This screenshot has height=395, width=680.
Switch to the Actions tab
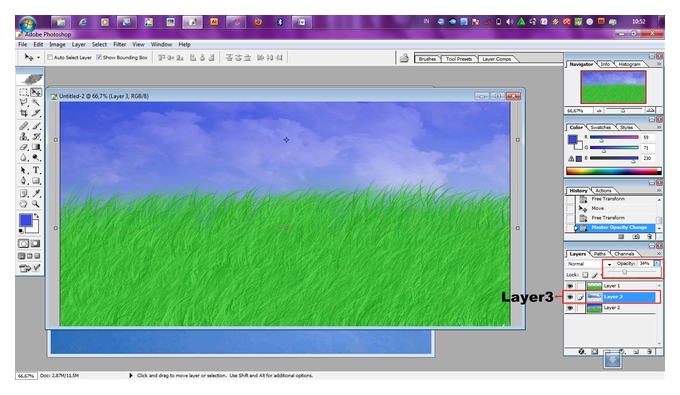click(x=603, y=190)
